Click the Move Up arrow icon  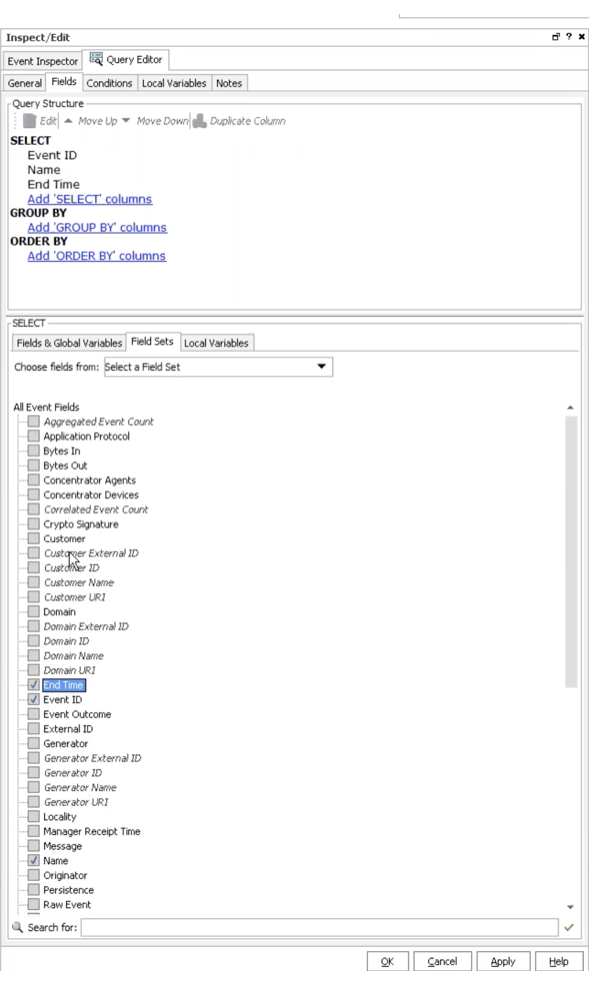(x=69, y=120)
